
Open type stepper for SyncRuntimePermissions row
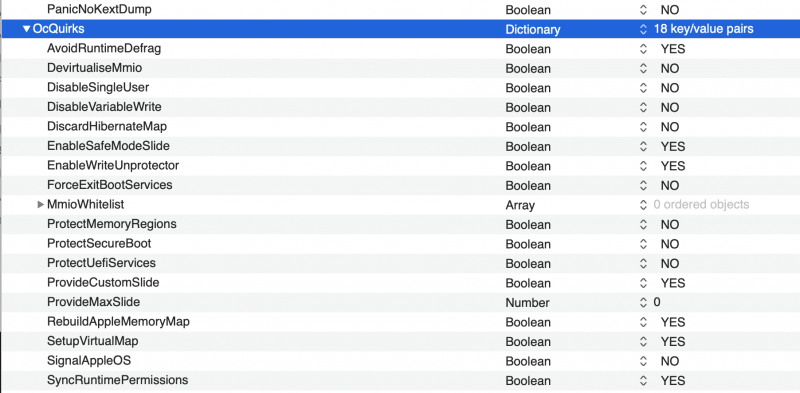click(x=643, y=381)
